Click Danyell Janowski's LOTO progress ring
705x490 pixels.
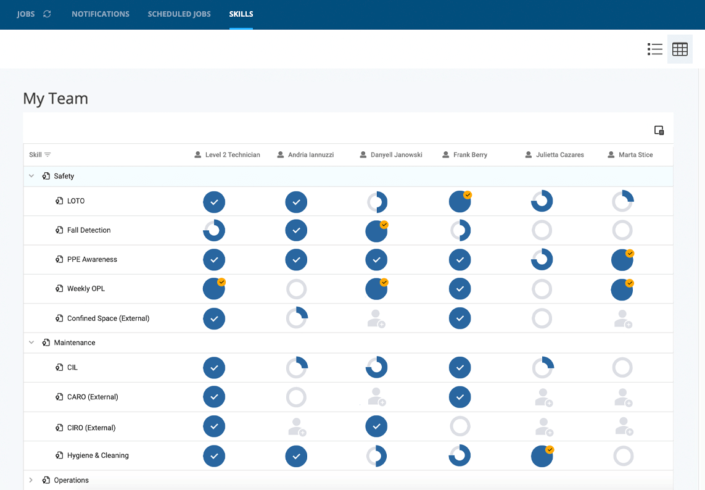[377, 202]
